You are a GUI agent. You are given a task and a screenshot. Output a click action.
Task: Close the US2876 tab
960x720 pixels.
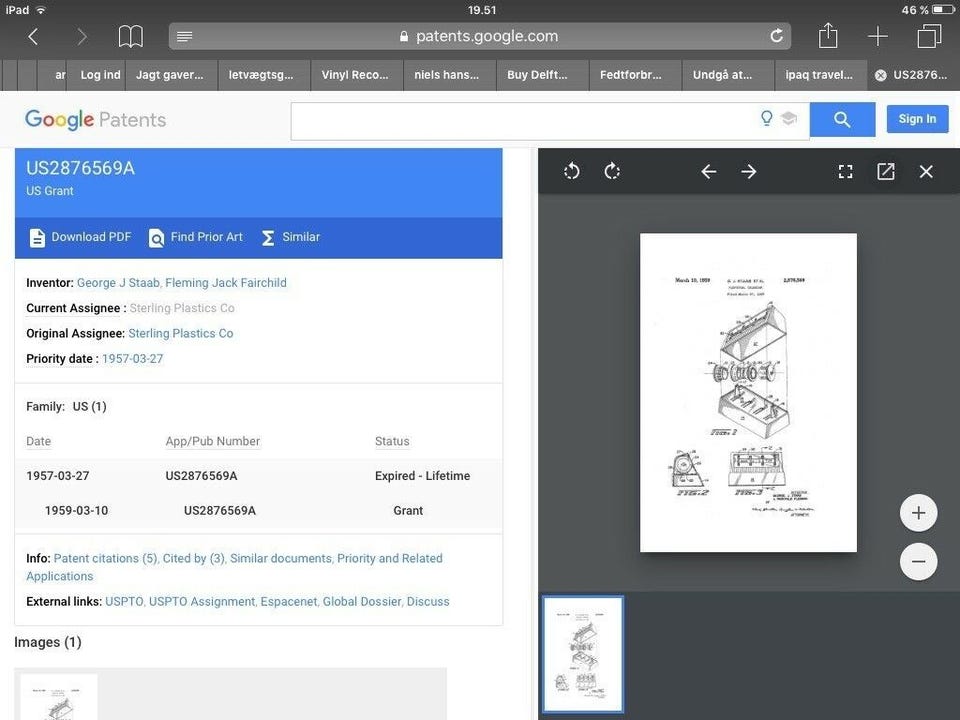[x=880, y=75]
